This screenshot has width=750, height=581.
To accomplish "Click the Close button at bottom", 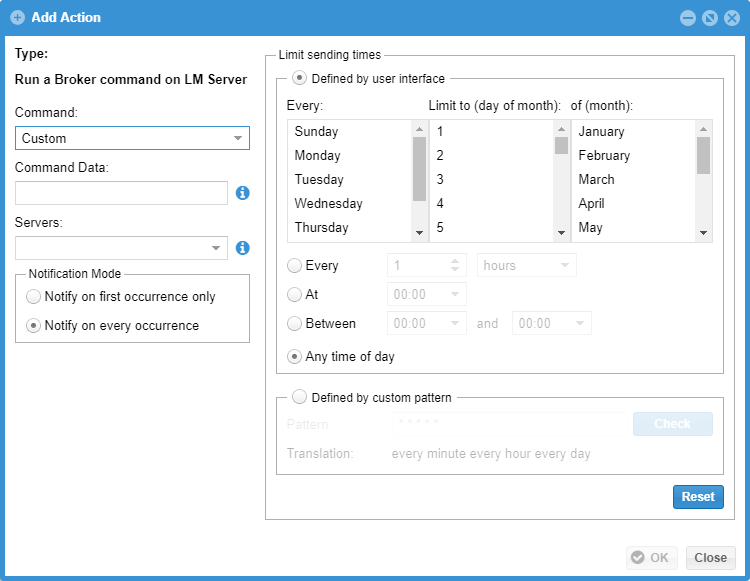I will tap(710, 558).
